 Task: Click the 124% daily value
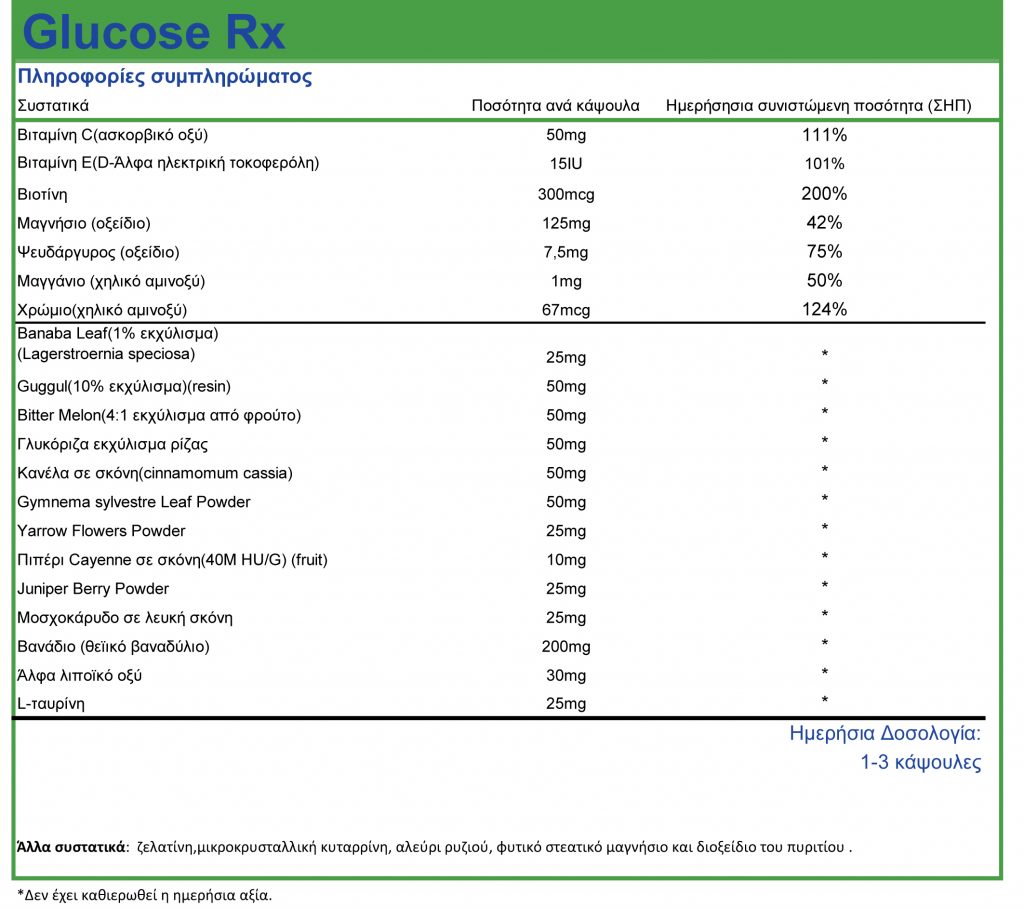[x=824, y=309]
